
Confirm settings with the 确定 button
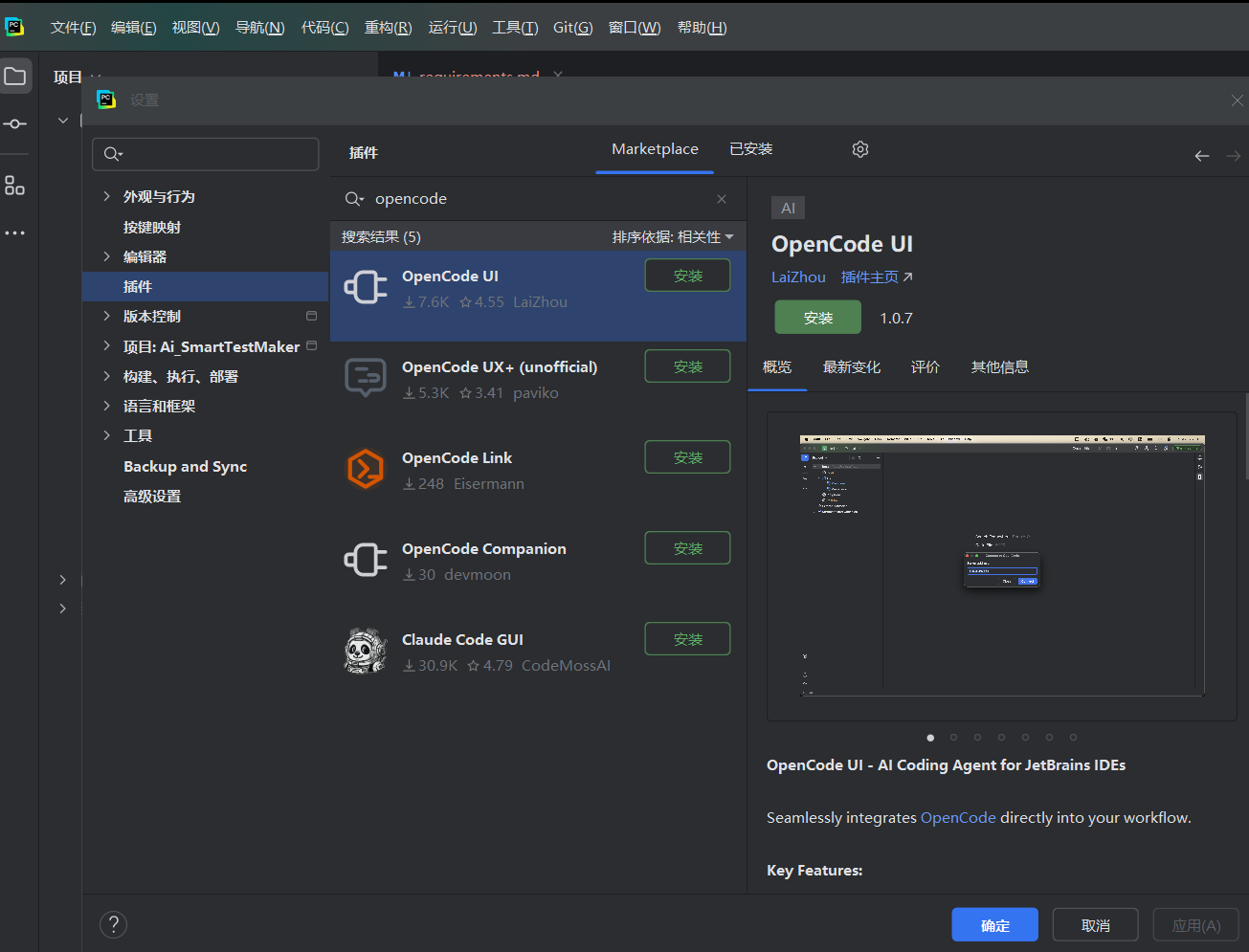tap(995, 925)
